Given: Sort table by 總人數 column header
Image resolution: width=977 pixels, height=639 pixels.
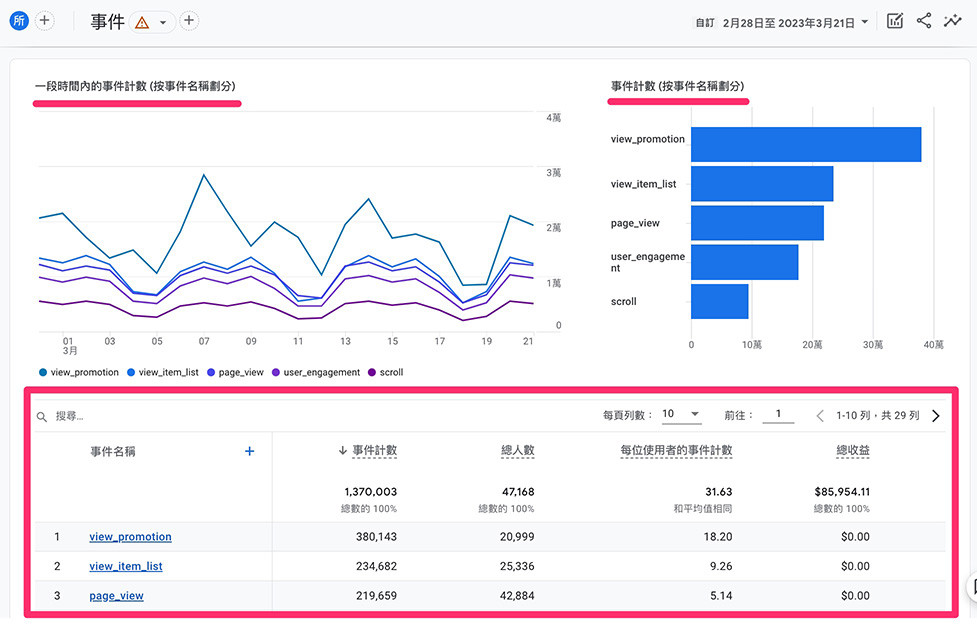Looking at the screenshot, I should coord(518,450).
